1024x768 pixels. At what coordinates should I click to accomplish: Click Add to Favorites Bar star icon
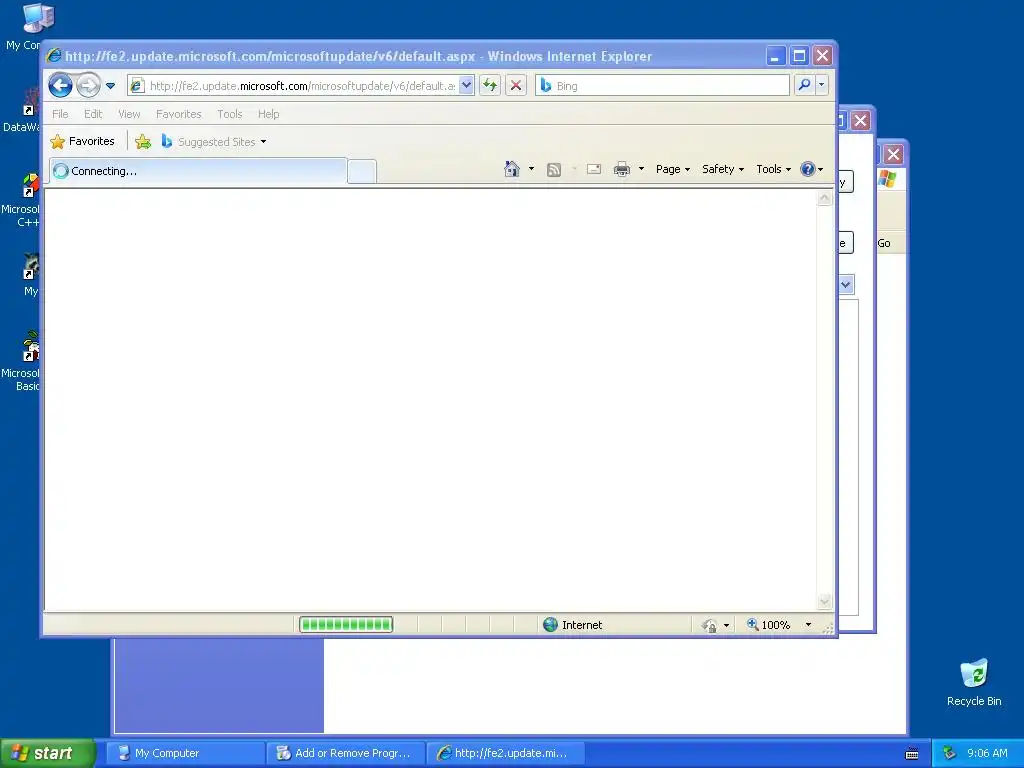pos(143,141)
